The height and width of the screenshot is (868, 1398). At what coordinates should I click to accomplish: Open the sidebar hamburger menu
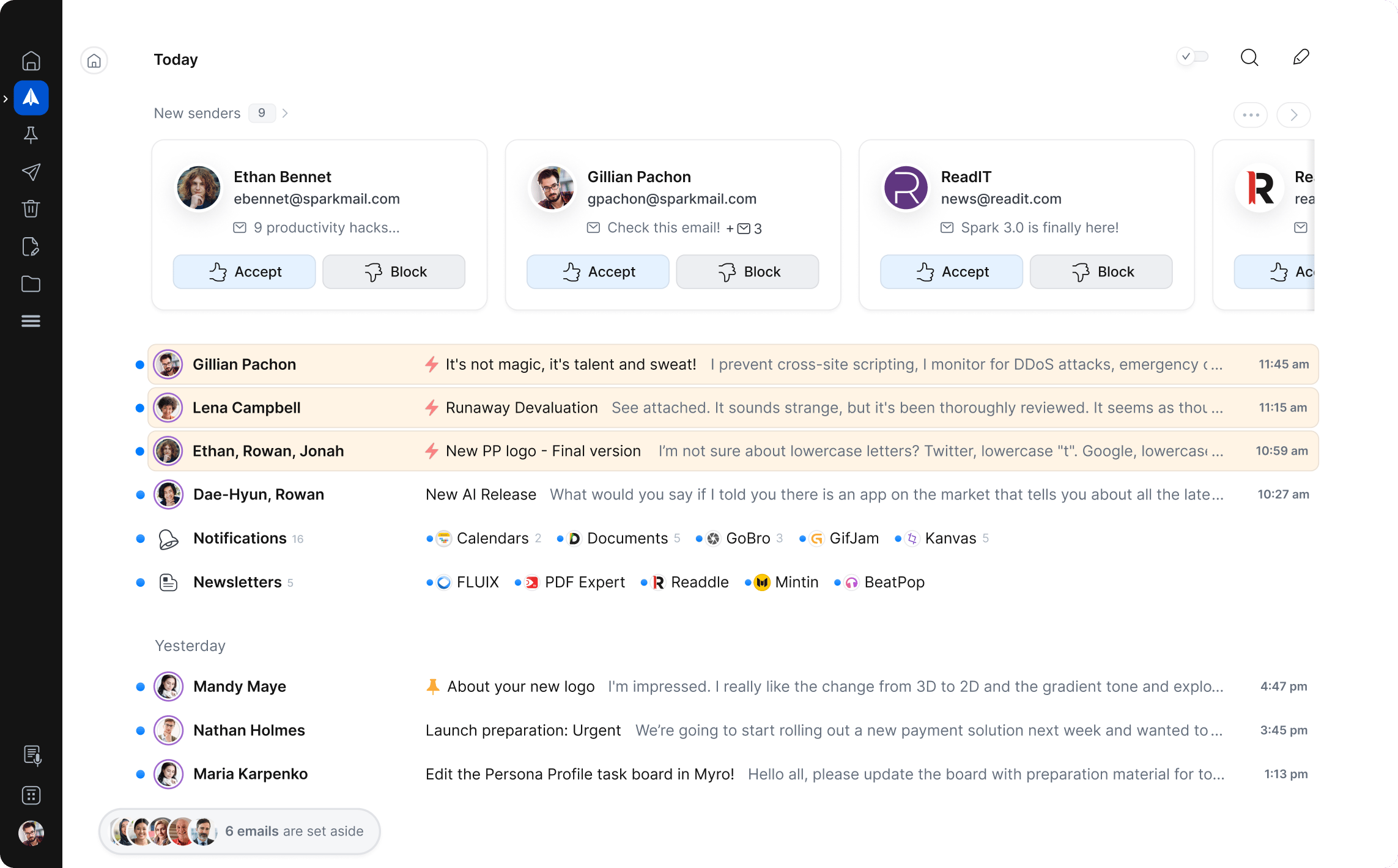[31, 321]
